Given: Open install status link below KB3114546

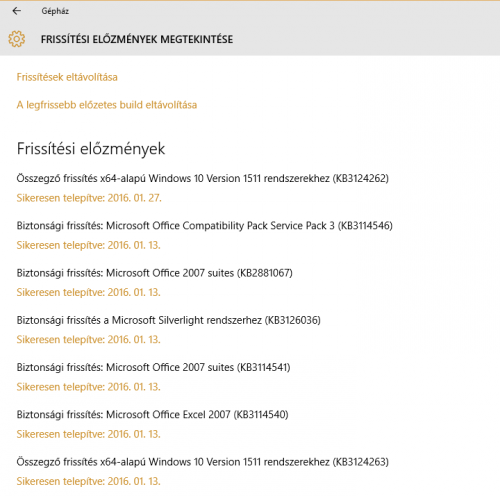Looking at the screenshot, I should [88, 245].
